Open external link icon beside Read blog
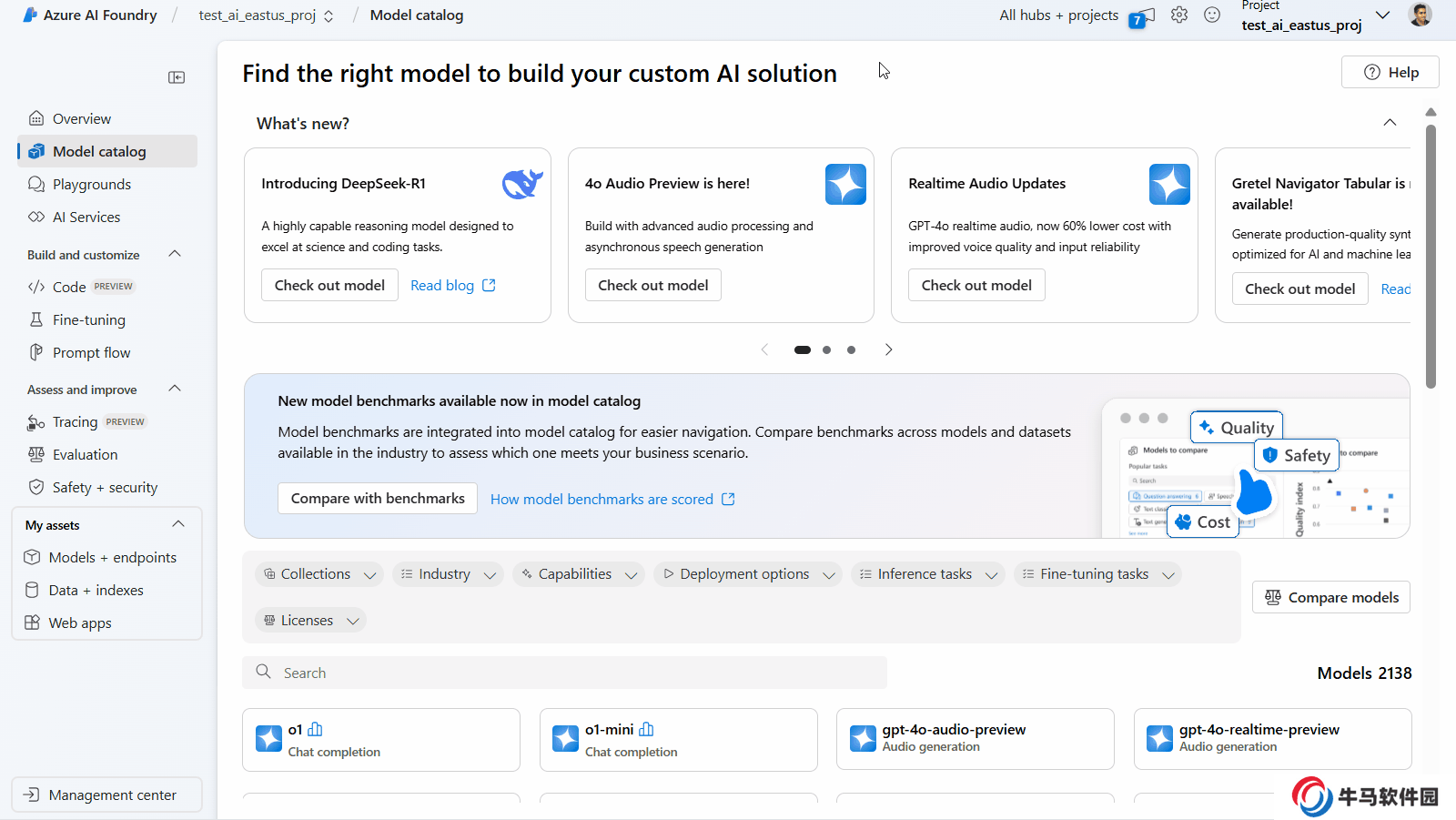 [x=490, y=286]
